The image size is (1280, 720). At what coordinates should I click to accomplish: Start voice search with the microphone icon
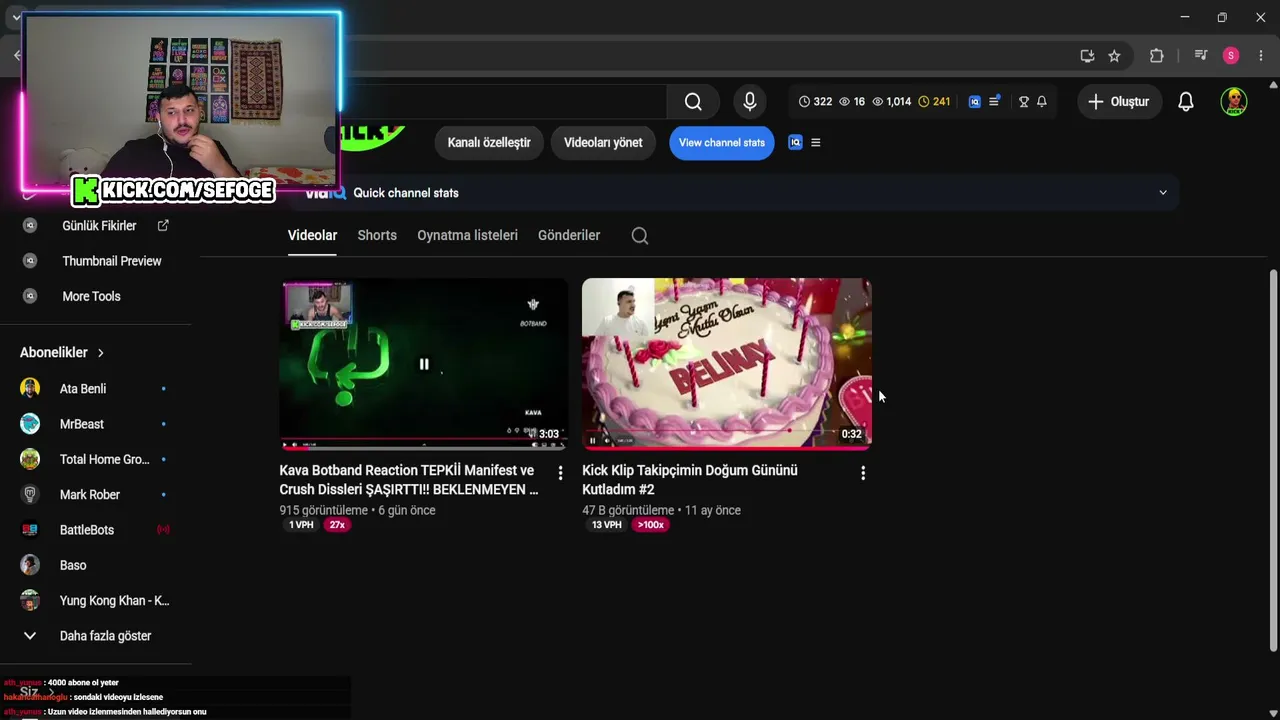pyautogui.click(x=749, y=102)
